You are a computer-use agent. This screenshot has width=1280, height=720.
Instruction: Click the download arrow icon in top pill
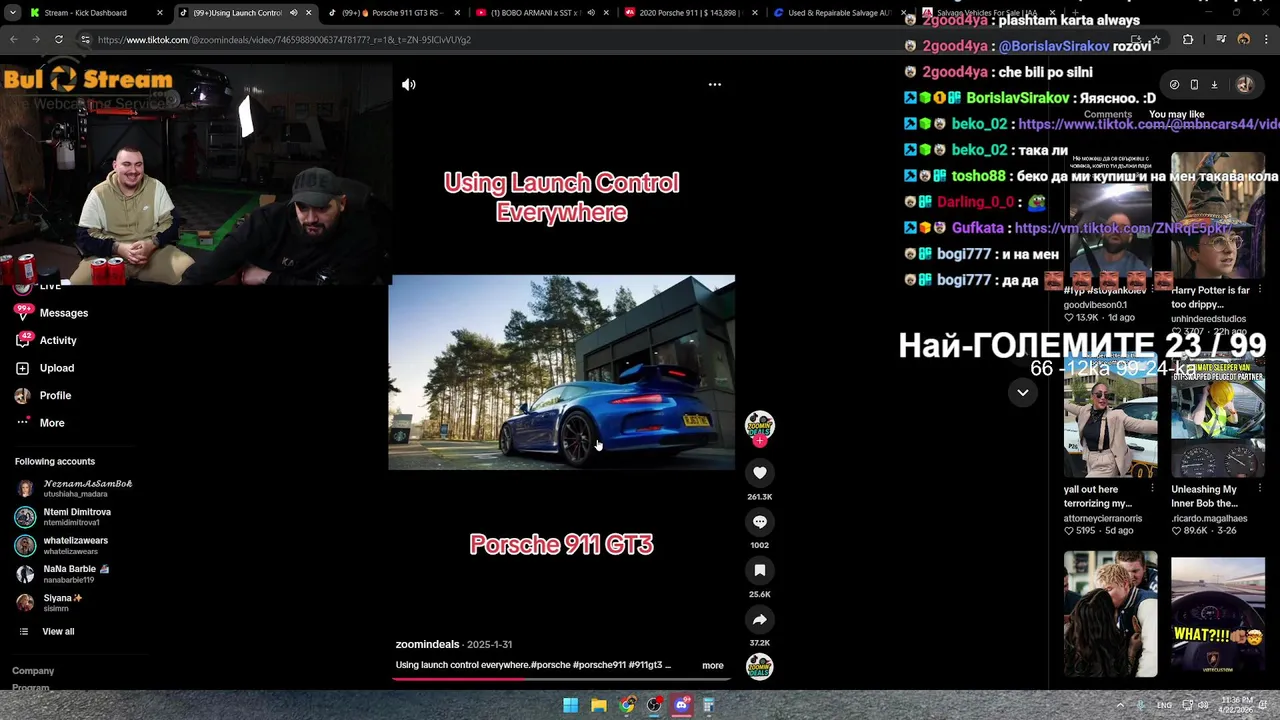(1214, 85)
